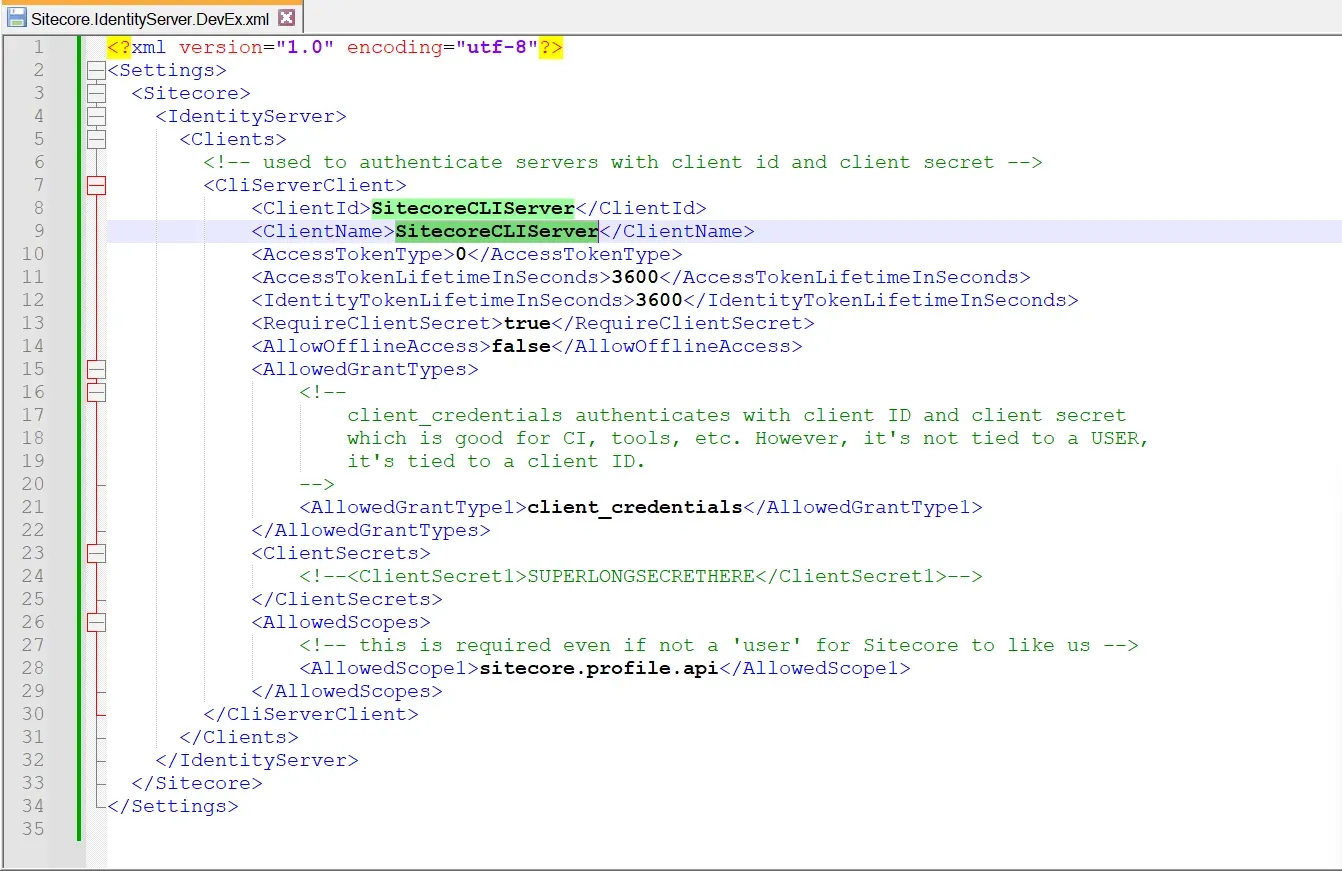Click the RequireClientSecret value true
The image size is (1342, 871).
tap(527, 323)
